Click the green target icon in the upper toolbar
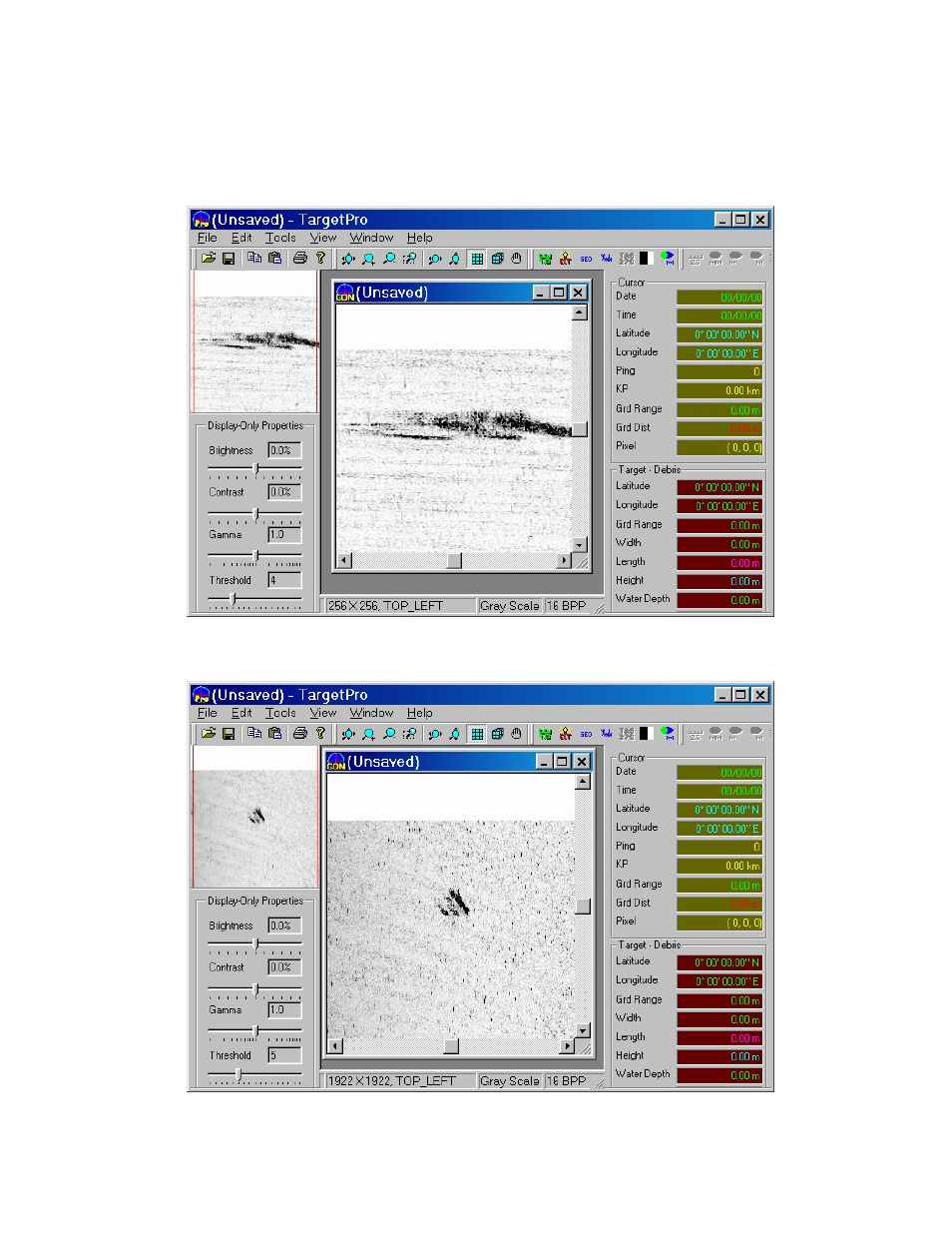 coord(545,259)
